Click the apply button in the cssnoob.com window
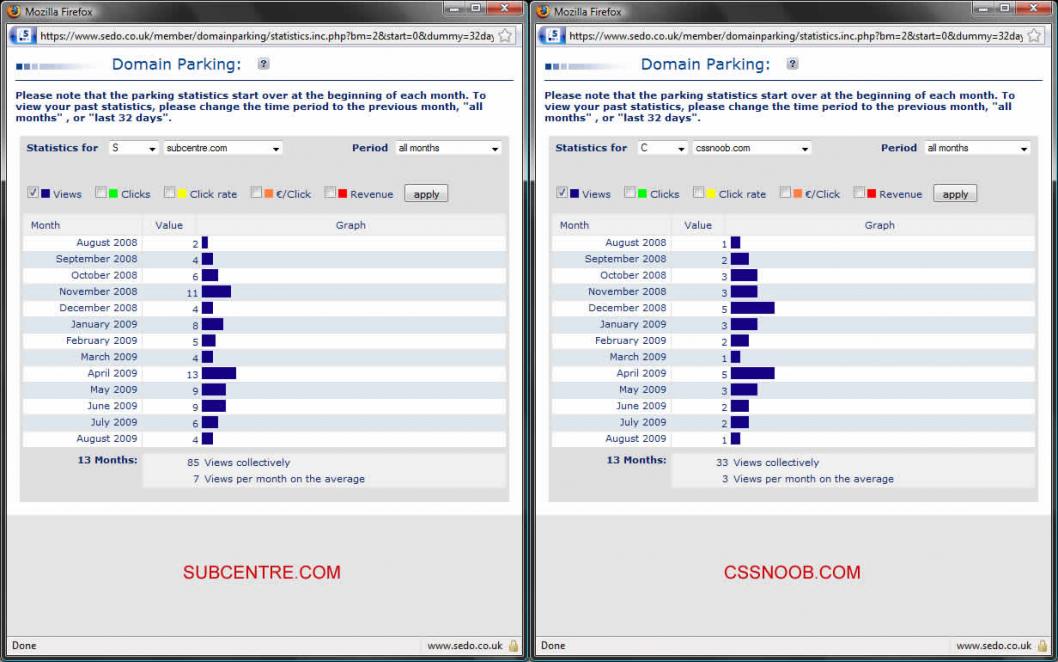Screen dimensions: 1058x662 [x=955, y=194]
